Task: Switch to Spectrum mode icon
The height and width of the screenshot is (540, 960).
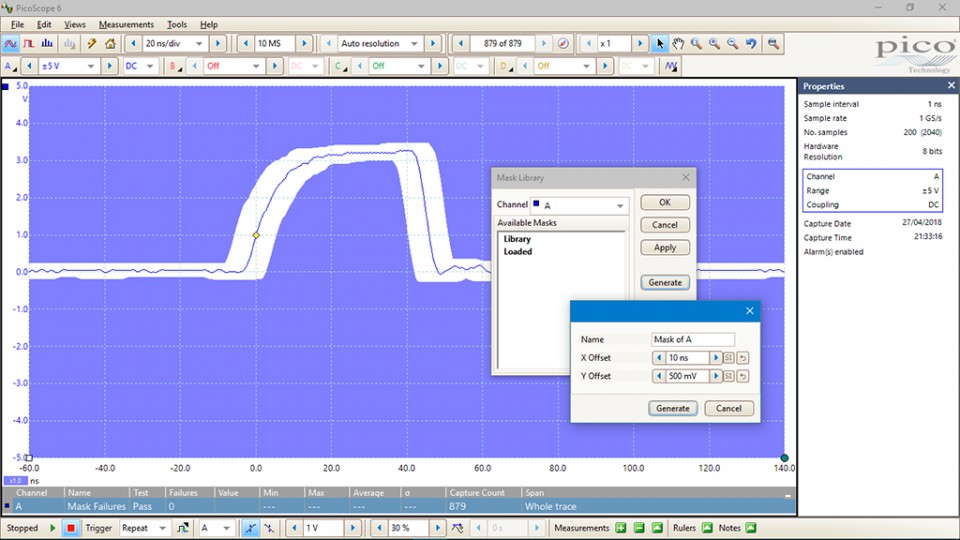Action: click(47, 44)
